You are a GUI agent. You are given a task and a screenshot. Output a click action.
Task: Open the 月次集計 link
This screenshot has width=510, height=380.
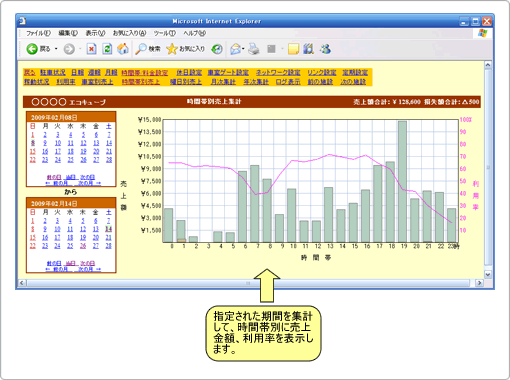[x=223, y=82]
